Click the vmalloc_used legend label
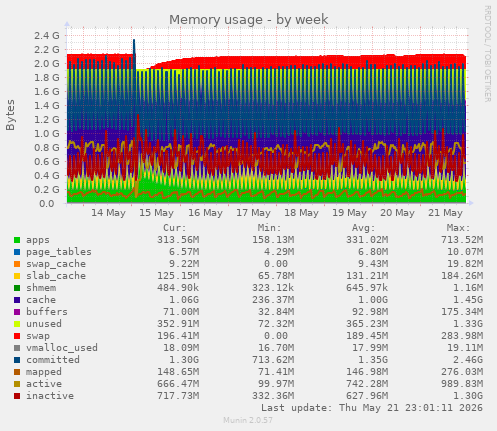 tap(62, 348)
